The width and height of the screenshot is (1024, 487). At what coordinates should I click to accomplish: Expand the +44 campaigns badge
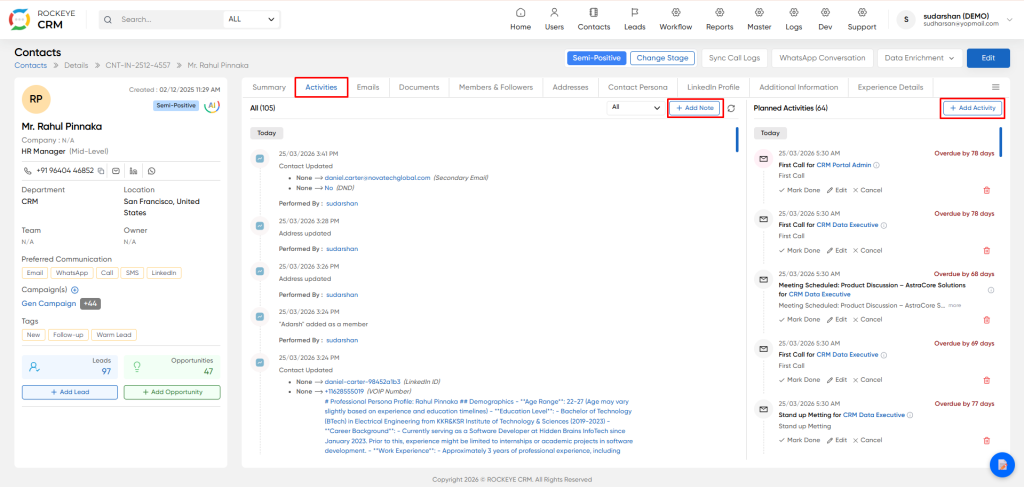(x=90, y=304)
